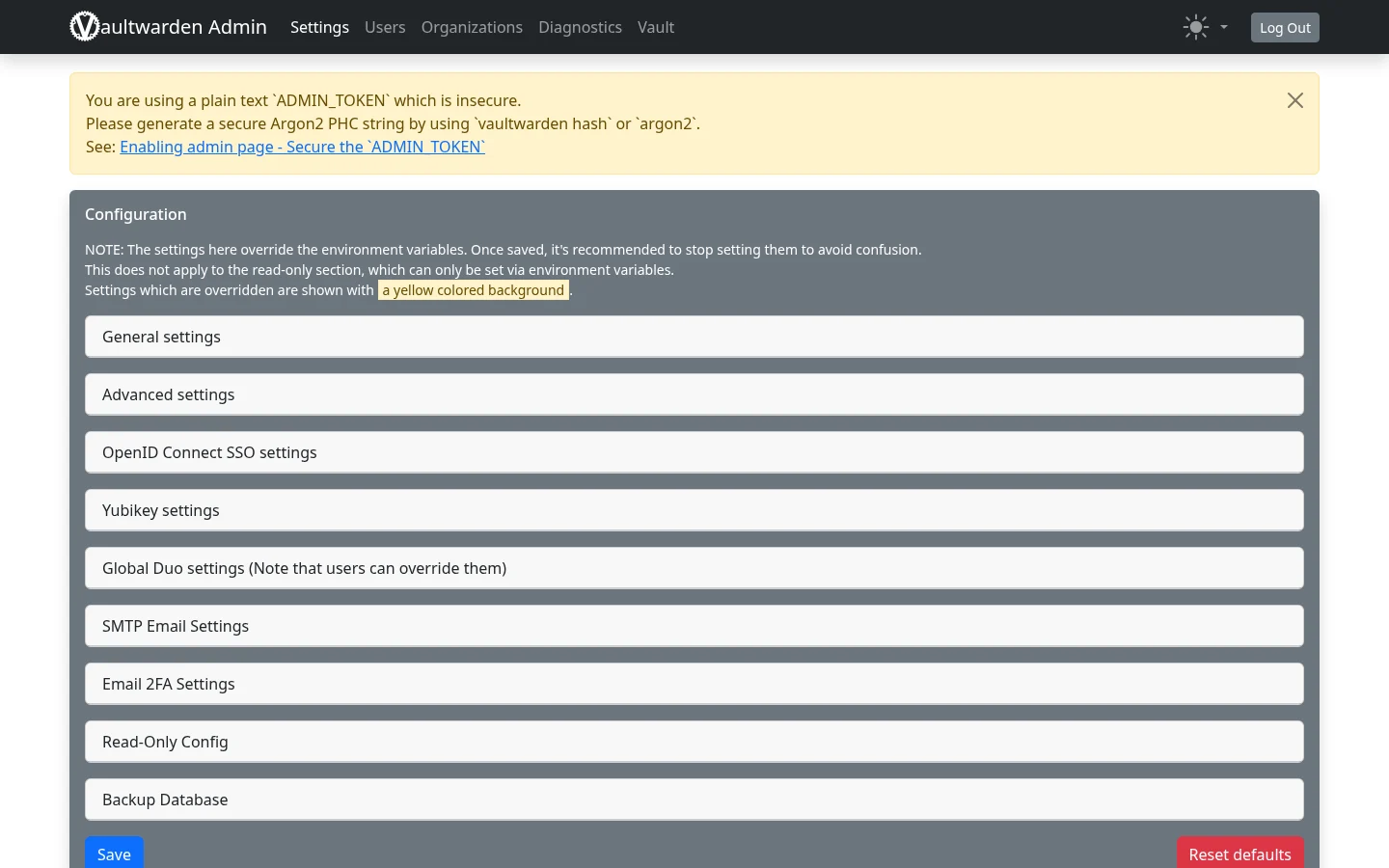Open the Users tab
Screen dimensions: 1389x868
pyautogui.click(x=385, y=27)
